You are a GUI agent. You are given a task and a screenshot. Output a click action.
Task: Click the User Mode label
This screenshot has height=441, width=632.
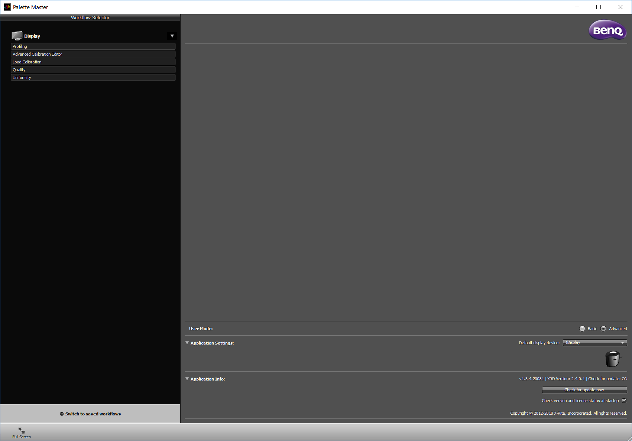tap(201, 329)
